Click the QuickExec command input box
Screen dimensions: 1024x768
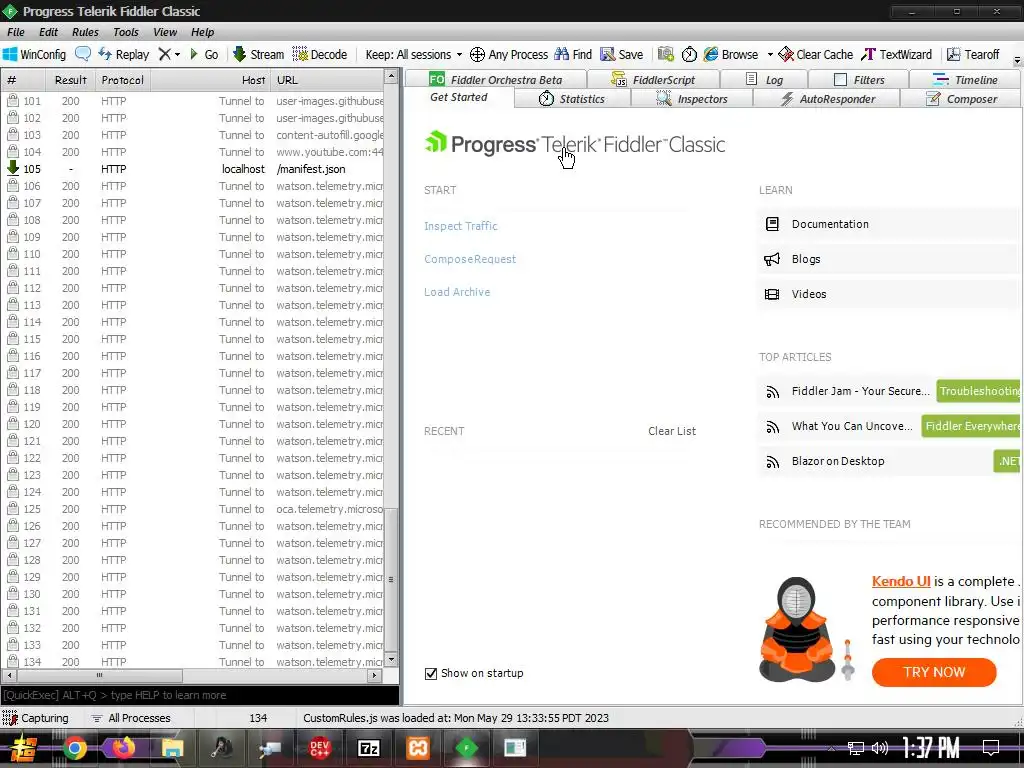(x=200, y=695)
